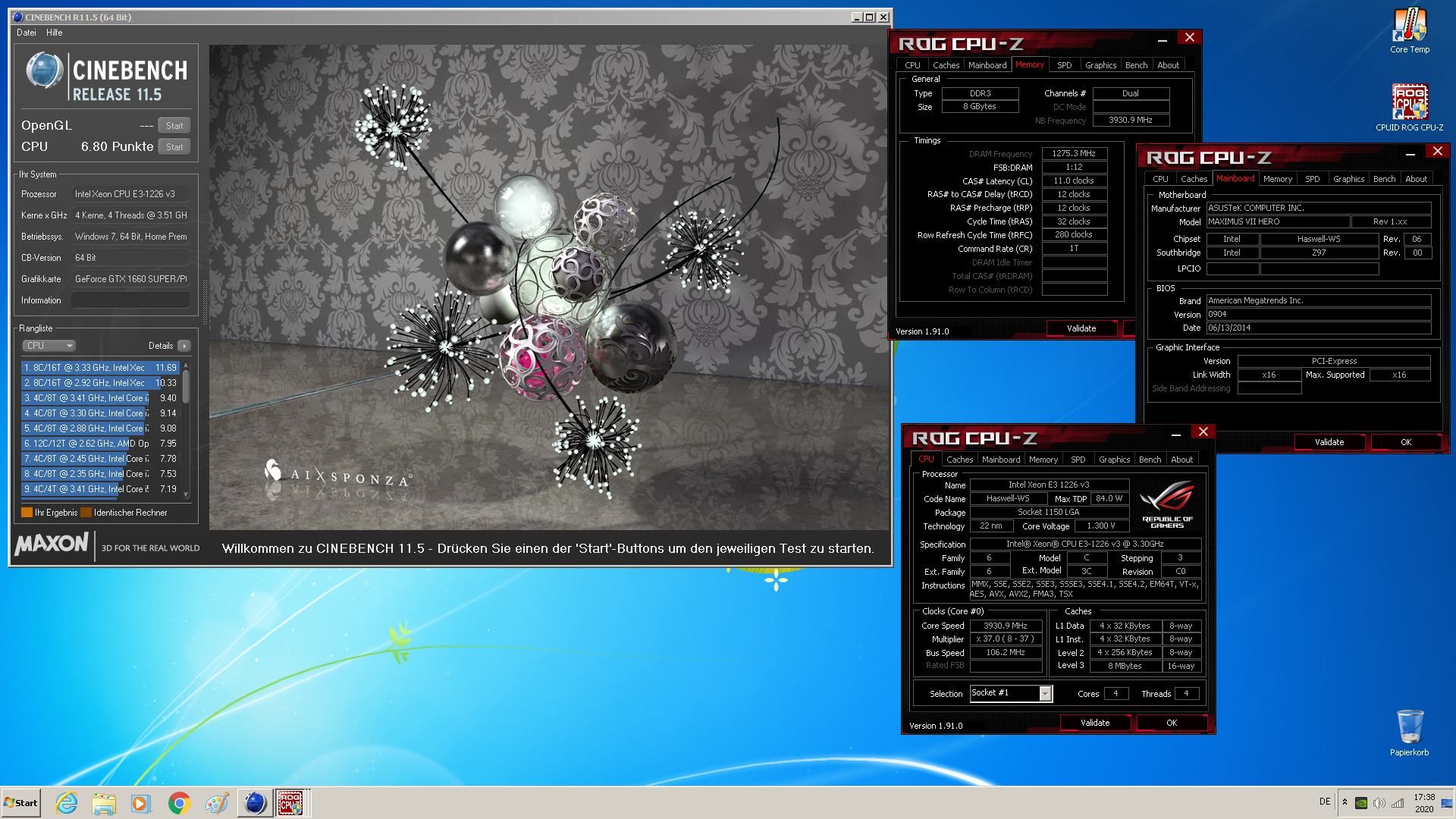Switch to Cinebench taskbar button
This screenshot has width=1456, height=819.
[255, 803]
